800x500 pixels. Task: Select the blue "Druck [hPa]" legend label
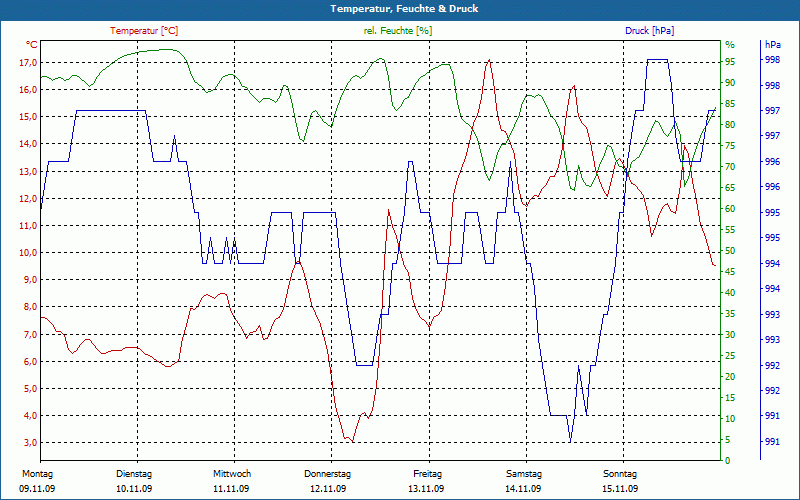(x=649, y=31)
